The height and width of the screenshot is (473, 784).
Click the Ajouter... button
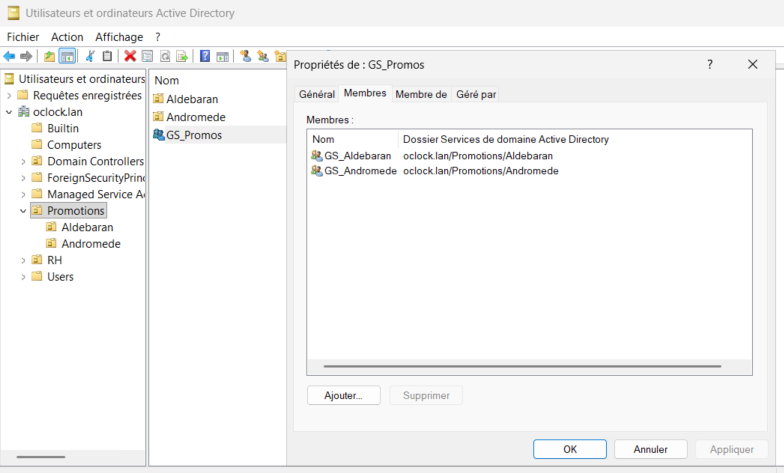click(x=344, y=395)
